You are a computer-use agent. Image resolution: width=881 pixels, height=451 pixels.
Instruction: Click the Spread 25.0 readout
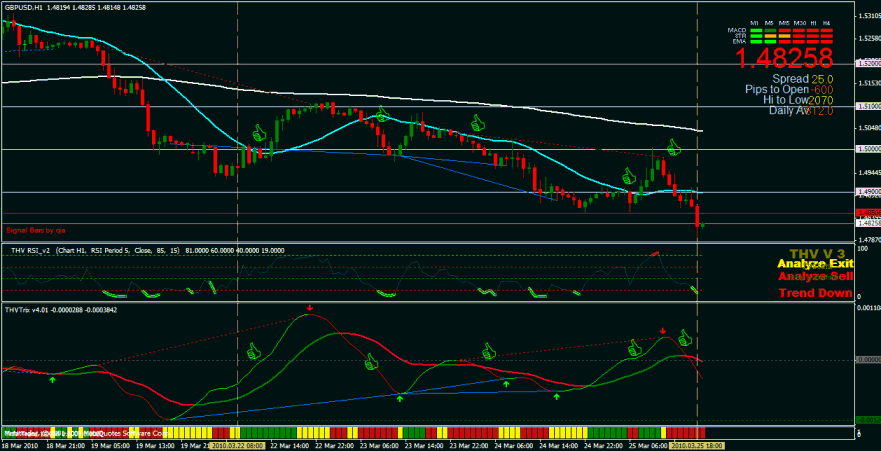click(x=803, y=78)
